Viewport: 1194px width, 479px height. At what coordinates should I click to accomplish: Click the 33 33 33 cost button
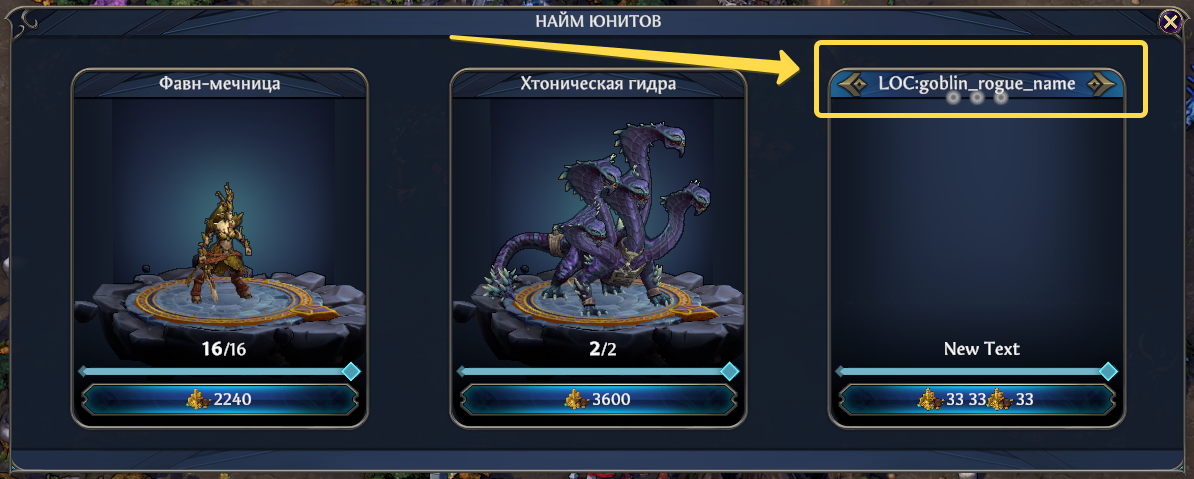pos(977,399)
